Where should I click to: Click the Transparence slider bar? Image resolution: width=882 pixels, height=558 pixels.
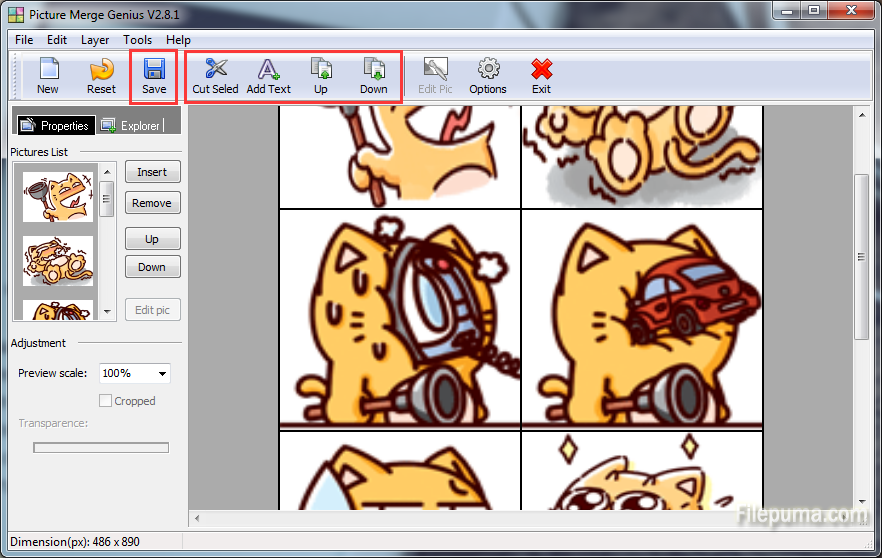[x=101, y=448]
